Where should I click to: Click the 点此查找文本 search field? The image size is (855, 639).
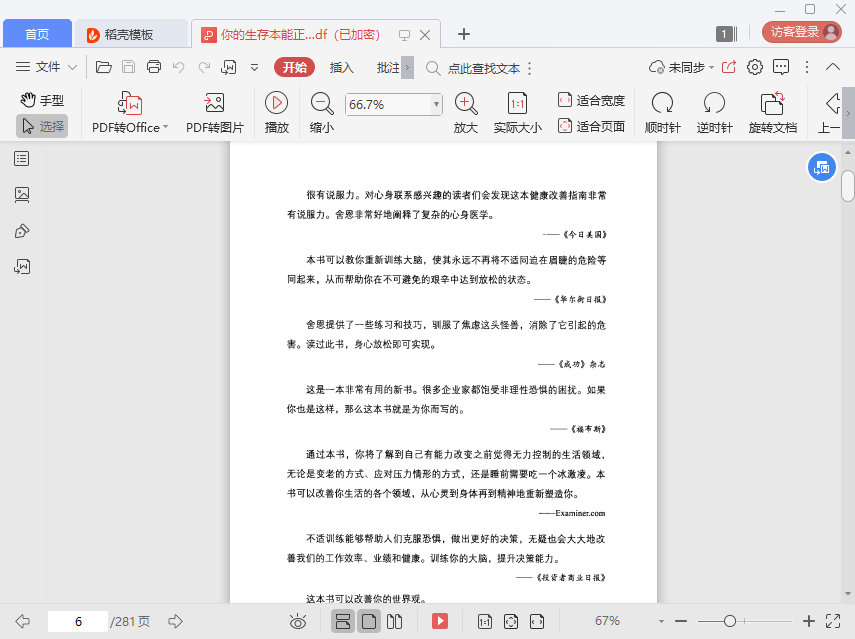point(483,68)
